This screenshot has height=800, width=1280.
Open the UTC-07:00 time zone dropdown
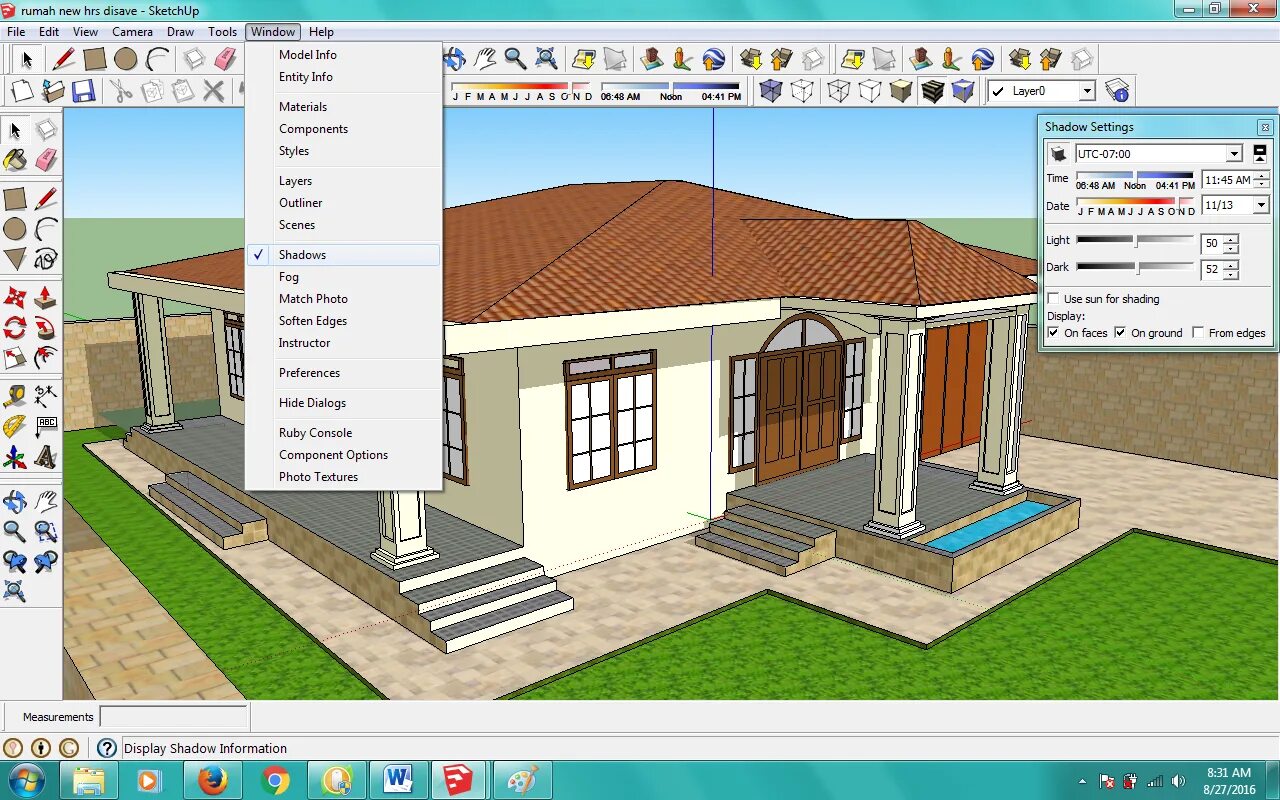click(1234, 154)
